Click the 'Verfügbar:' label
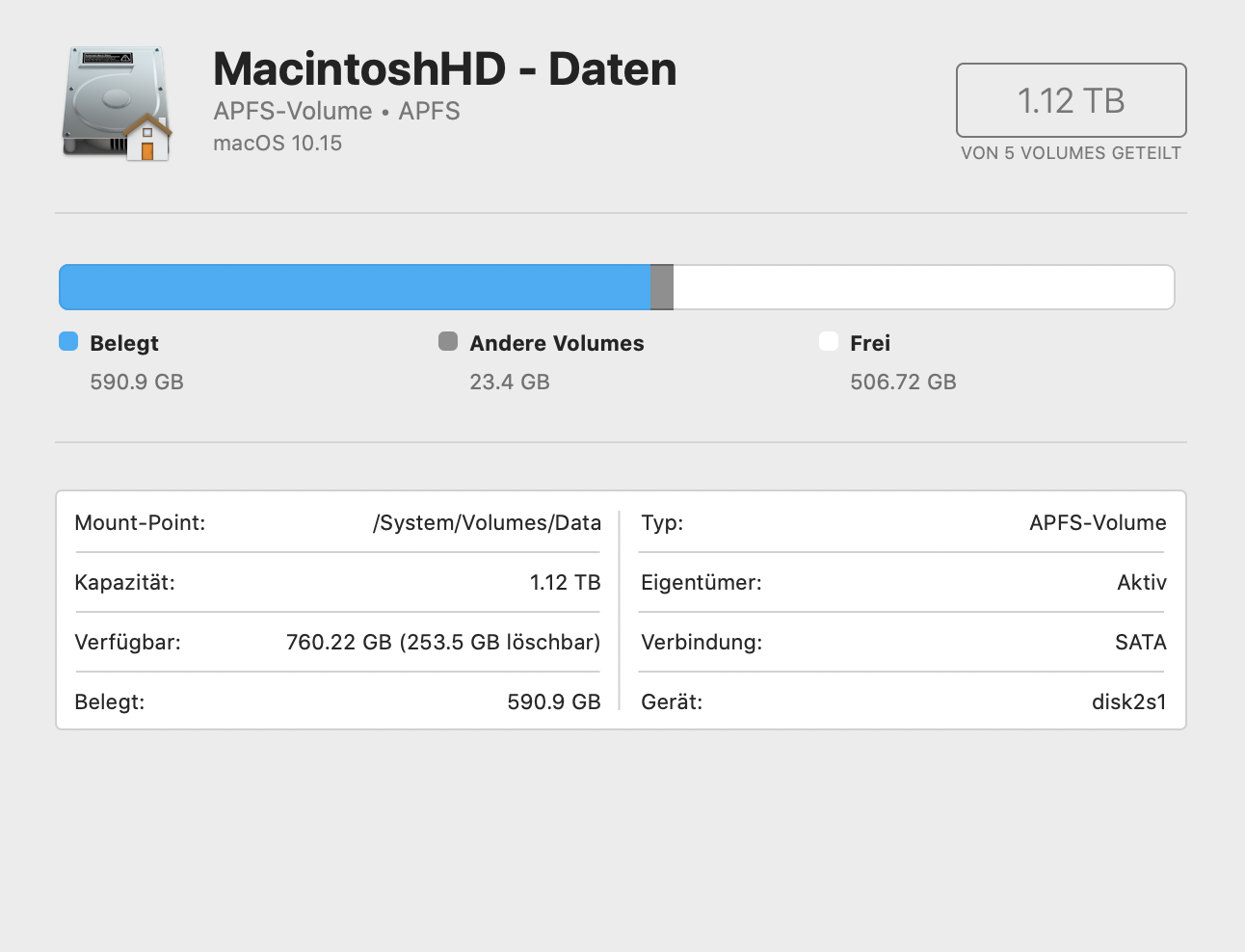Screen dimensions: 1245x952 (x=127, y=642)
